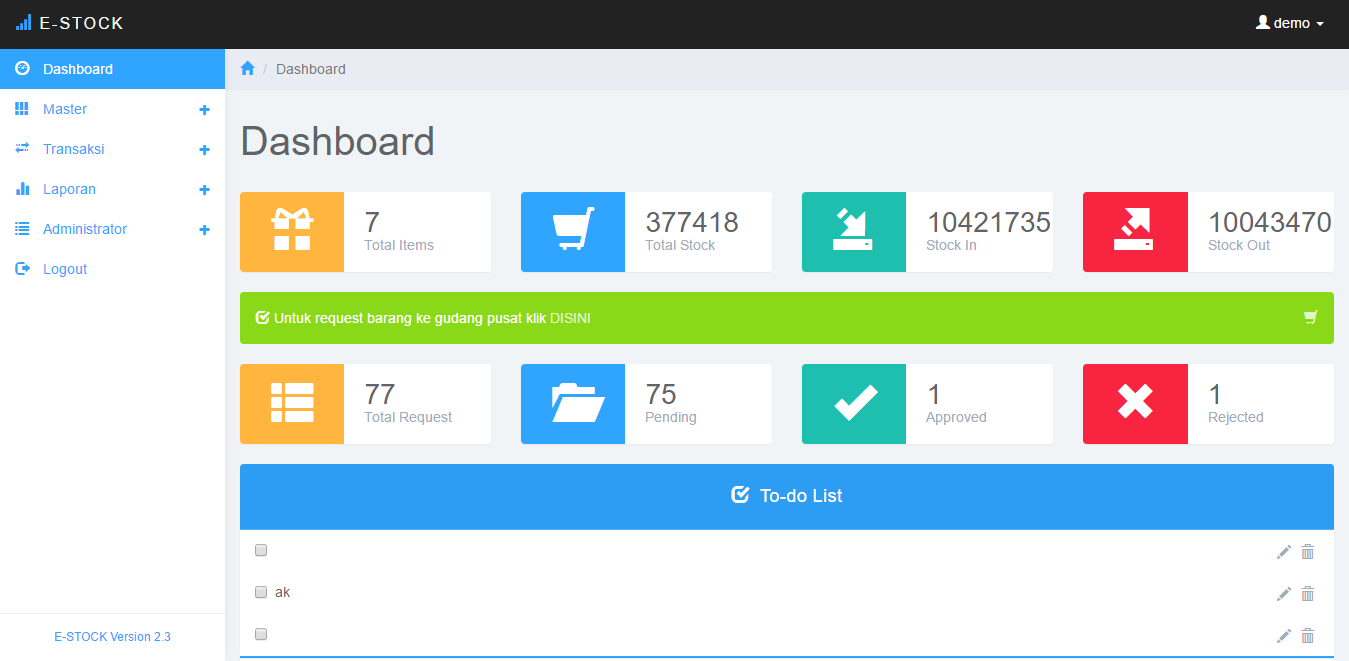Open the Transaksi sidebar menu
The width and height of the screenshot is (1349, 661).
coord(112,149)
